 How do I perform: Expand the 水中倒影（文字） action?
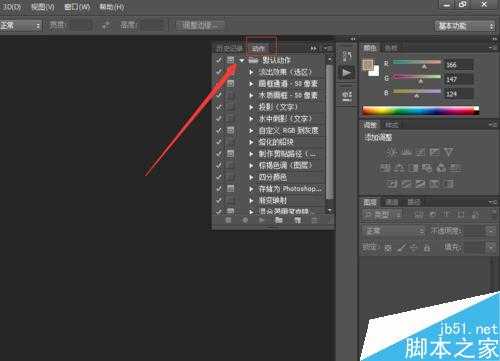(252, 119)
